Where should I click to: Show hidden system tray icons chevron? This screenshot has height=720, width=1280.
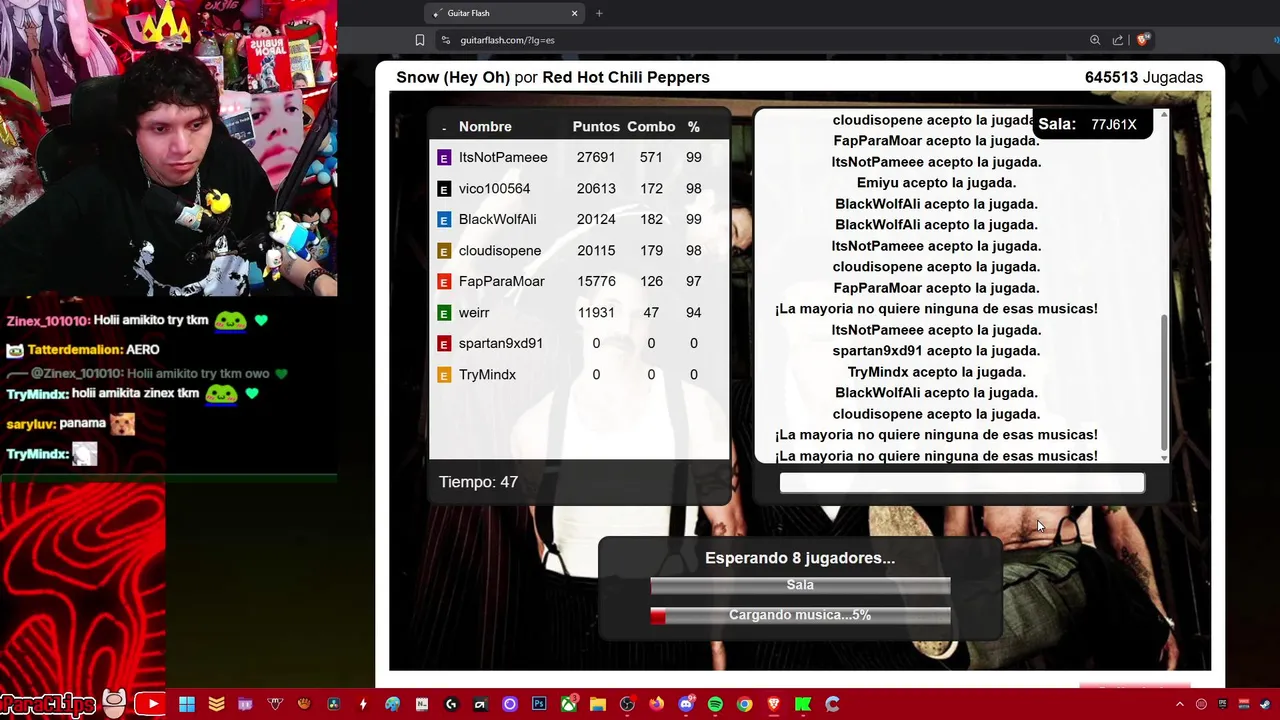1179,704
